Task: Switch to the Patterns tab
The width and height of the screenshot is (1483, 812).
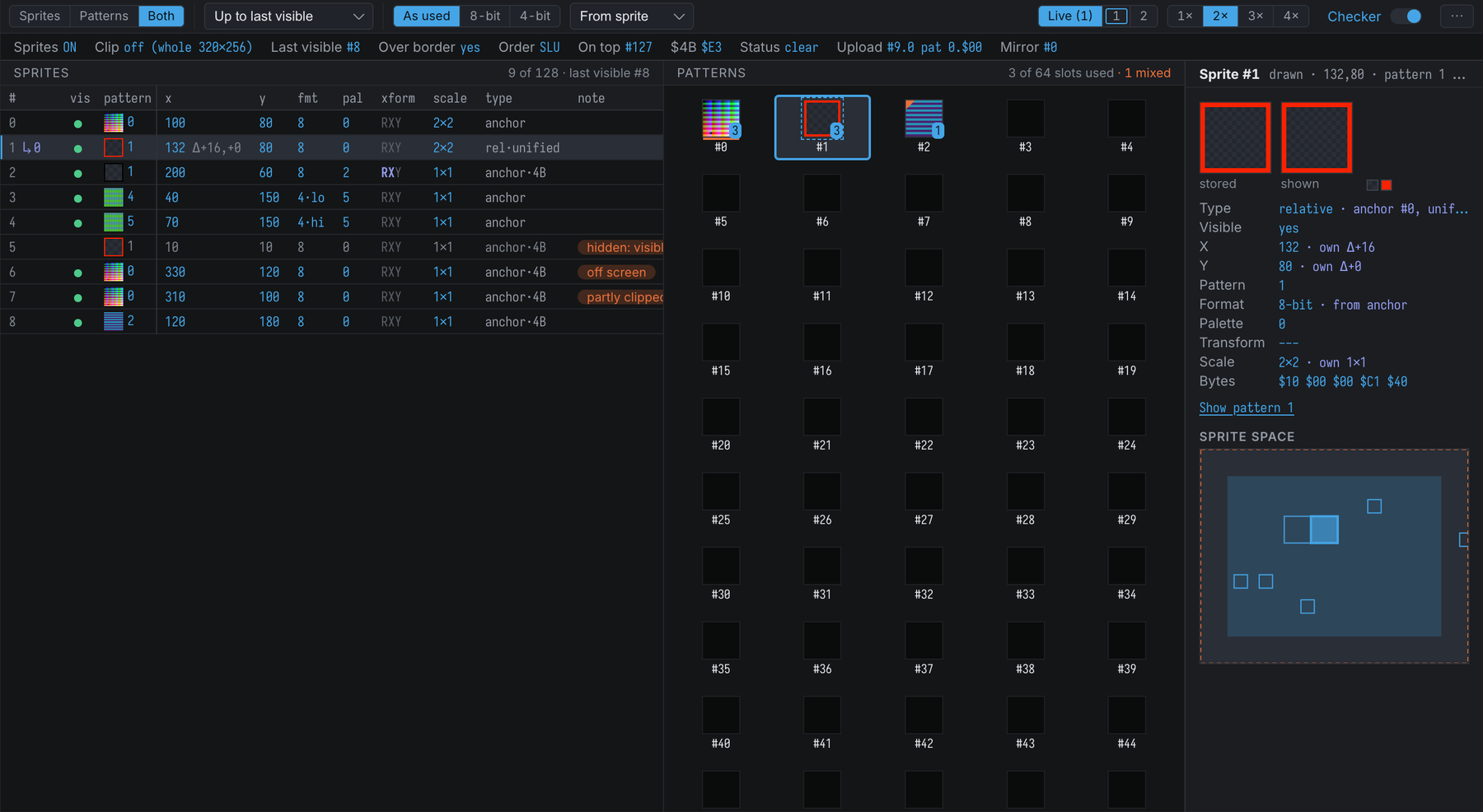Action: [x=104, y=16]
